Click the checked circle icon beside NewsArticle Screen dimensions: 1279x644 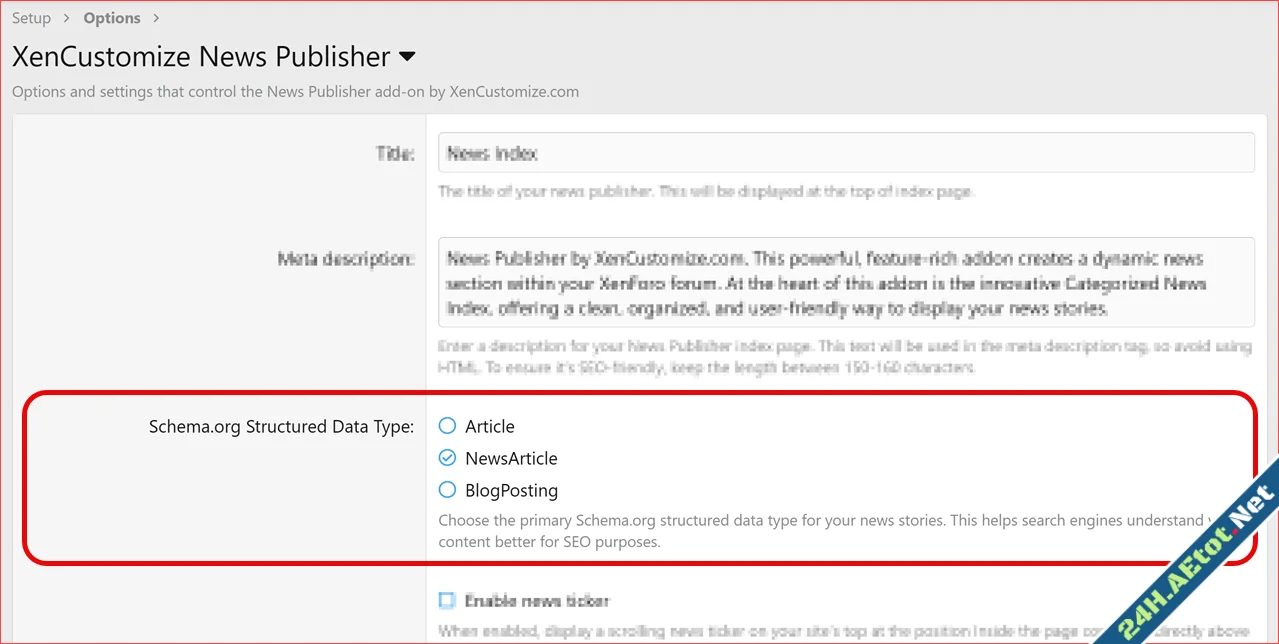[446, 457]
